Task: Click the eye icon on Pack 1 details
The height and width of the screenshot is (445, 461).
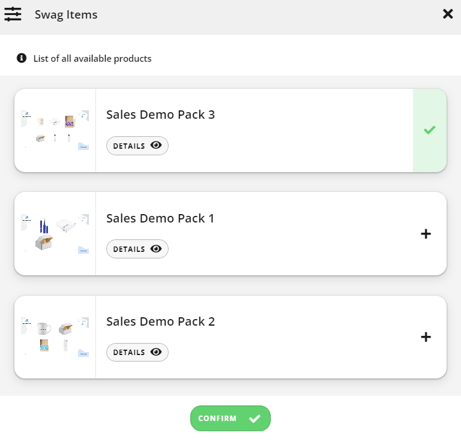Action: pyautogui.click(x=156, y=249)
